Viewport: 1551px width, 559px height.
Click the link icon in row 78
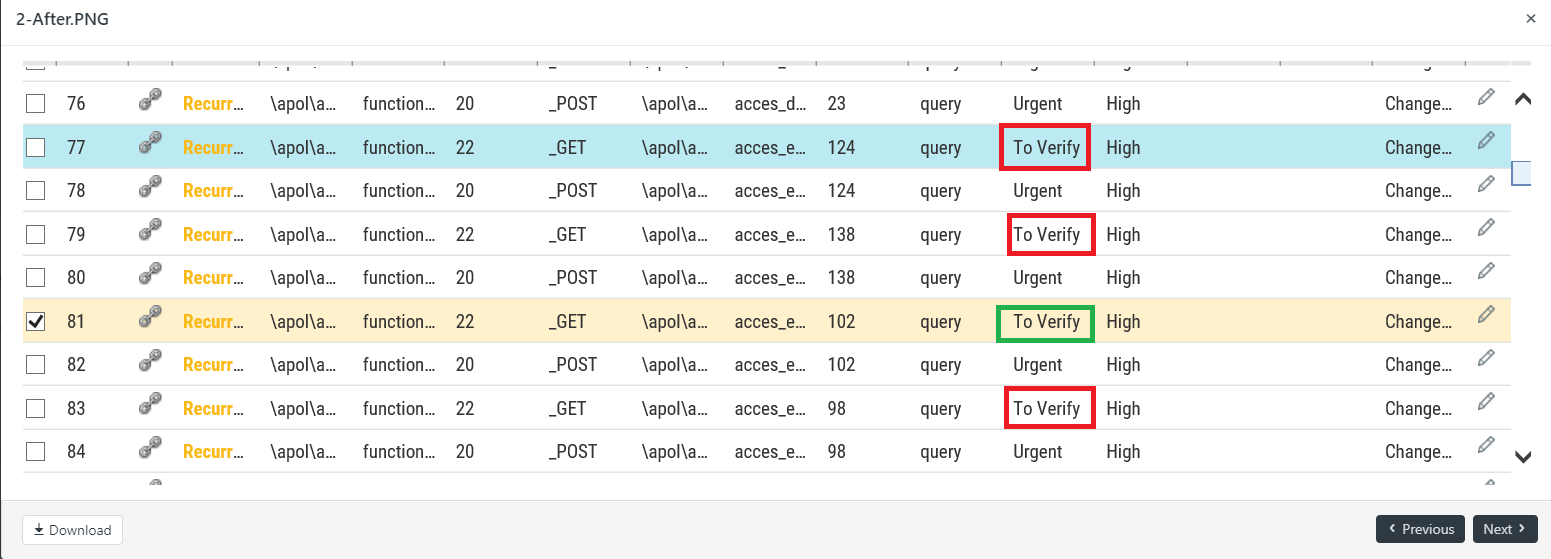pos(150,186)
